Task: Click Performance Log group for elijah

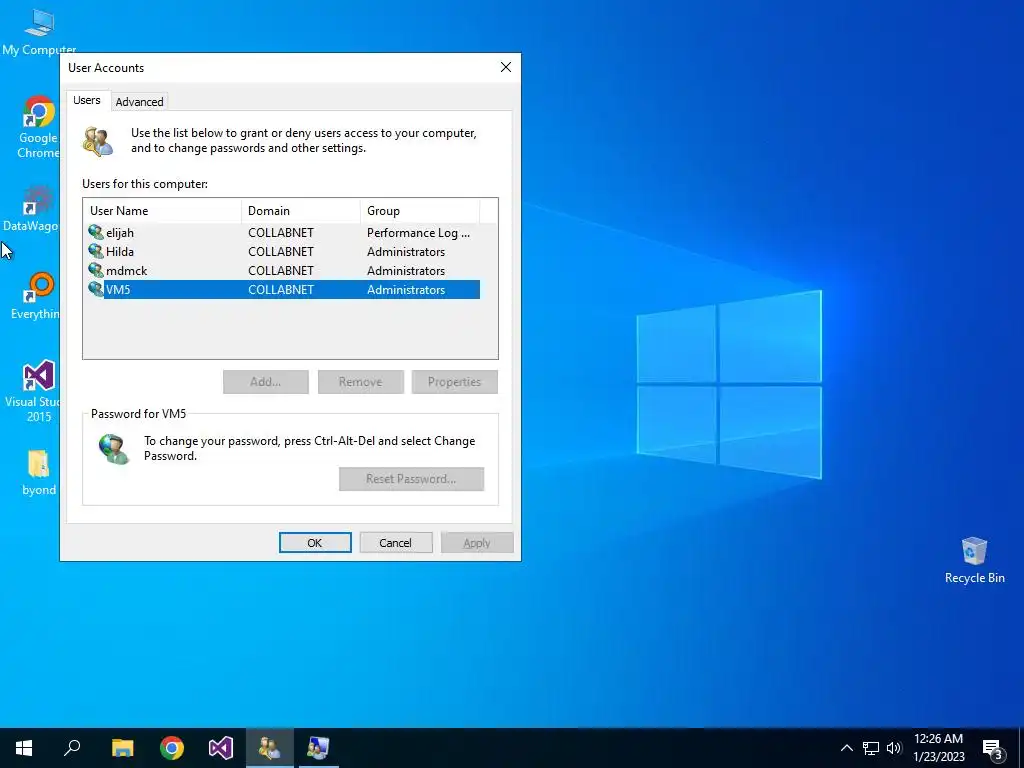Action: click(x=419, y=232)
